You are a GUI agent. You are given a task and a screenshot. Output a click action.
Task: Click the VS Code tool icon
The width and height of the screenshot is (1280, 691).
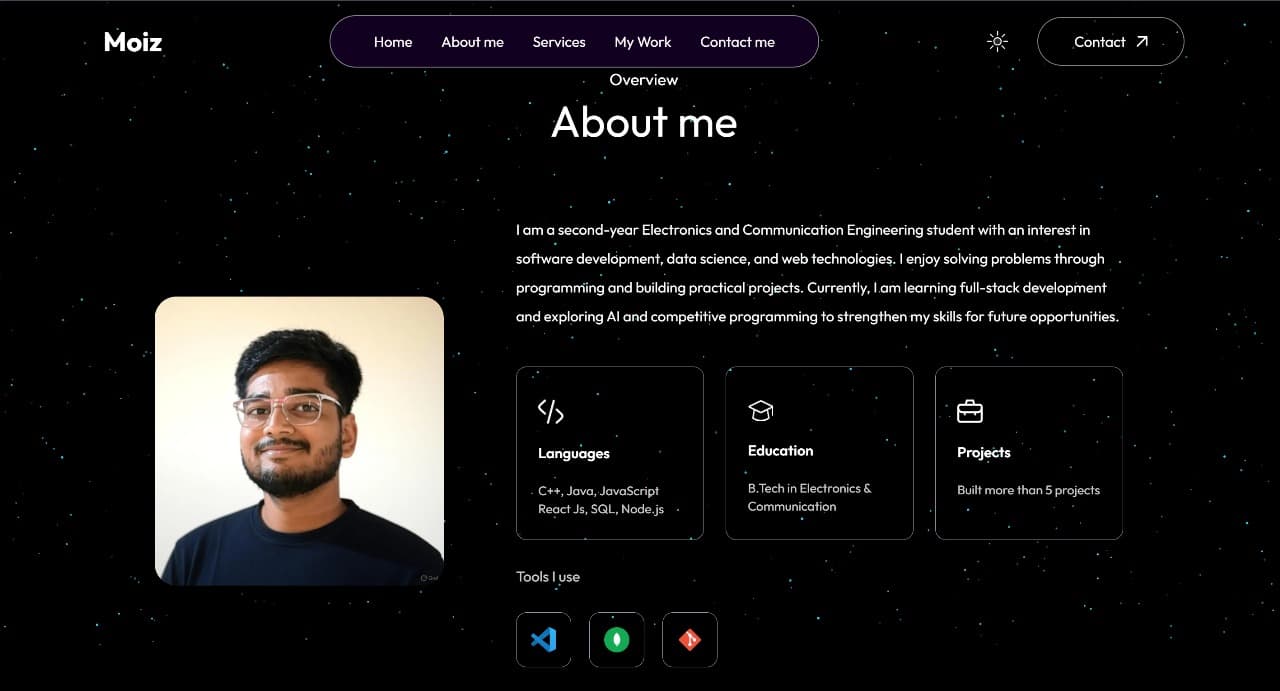tap(543, 640)
